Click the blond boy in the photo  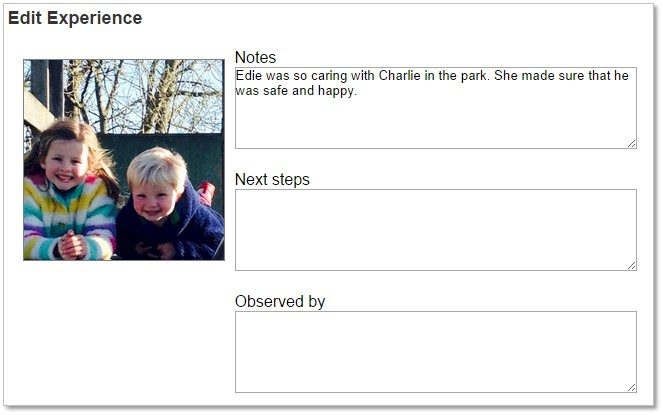[x=167, y=205]
